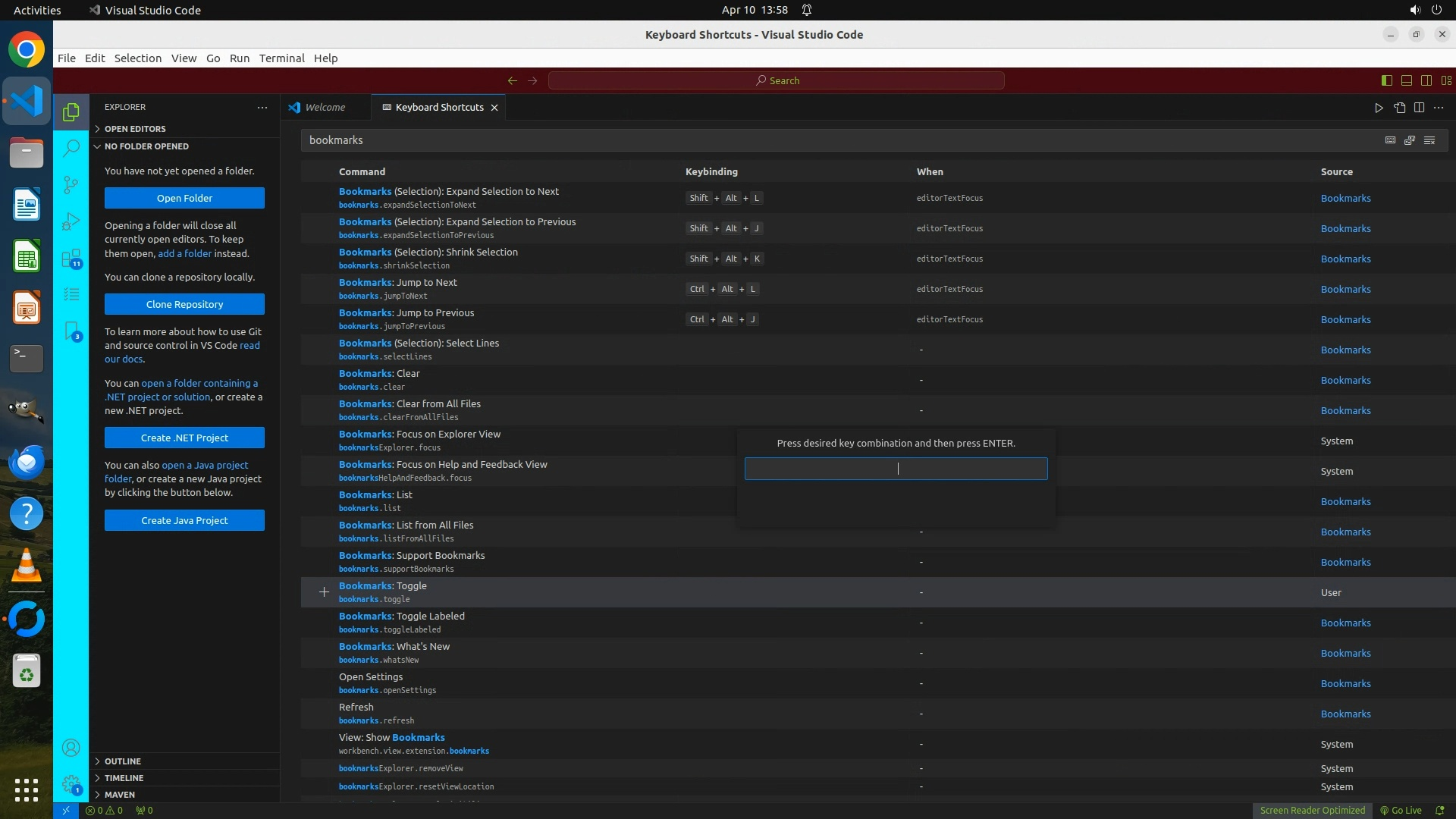Screen dimensions: 1456x819
Task: Click the Clone Repository button
Action: coord(184,304)
